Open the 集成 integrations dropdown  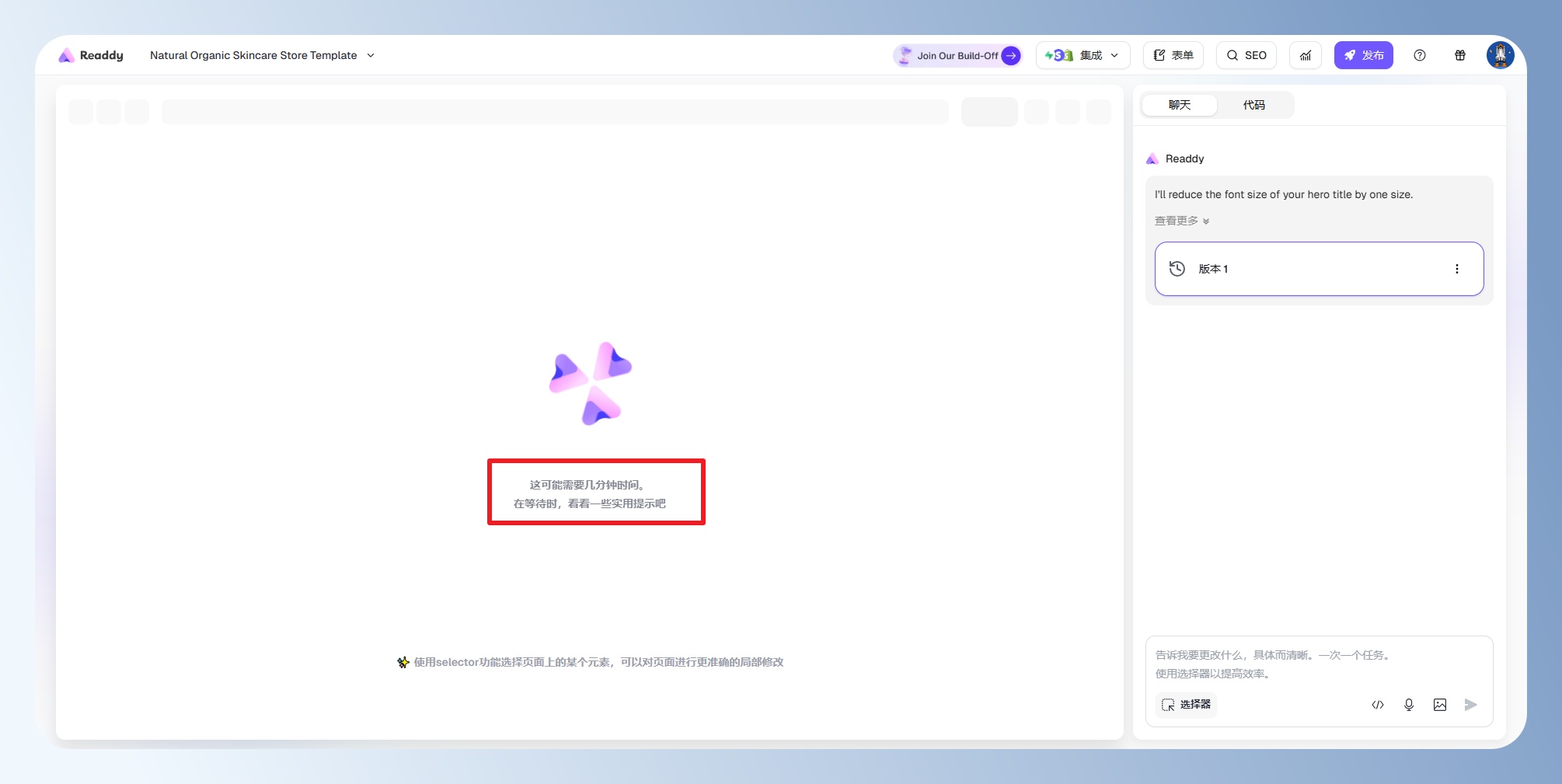click(1082, 55)
